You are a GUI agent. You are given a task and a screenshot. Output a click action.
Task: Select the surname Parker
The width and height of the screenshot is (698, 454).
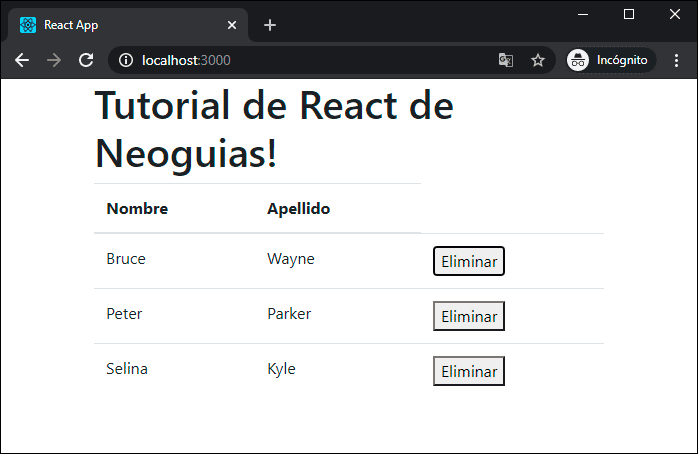[289, 314]
